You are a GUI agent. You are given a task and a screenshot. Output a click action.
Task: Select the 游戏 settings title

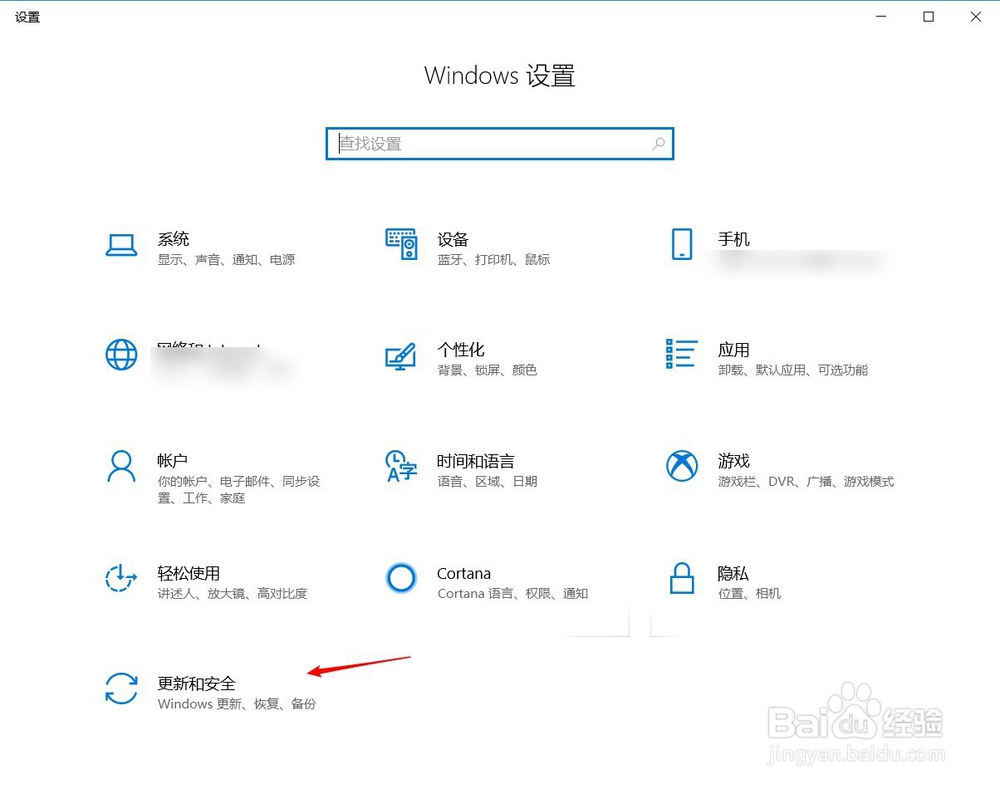[733, 461]
